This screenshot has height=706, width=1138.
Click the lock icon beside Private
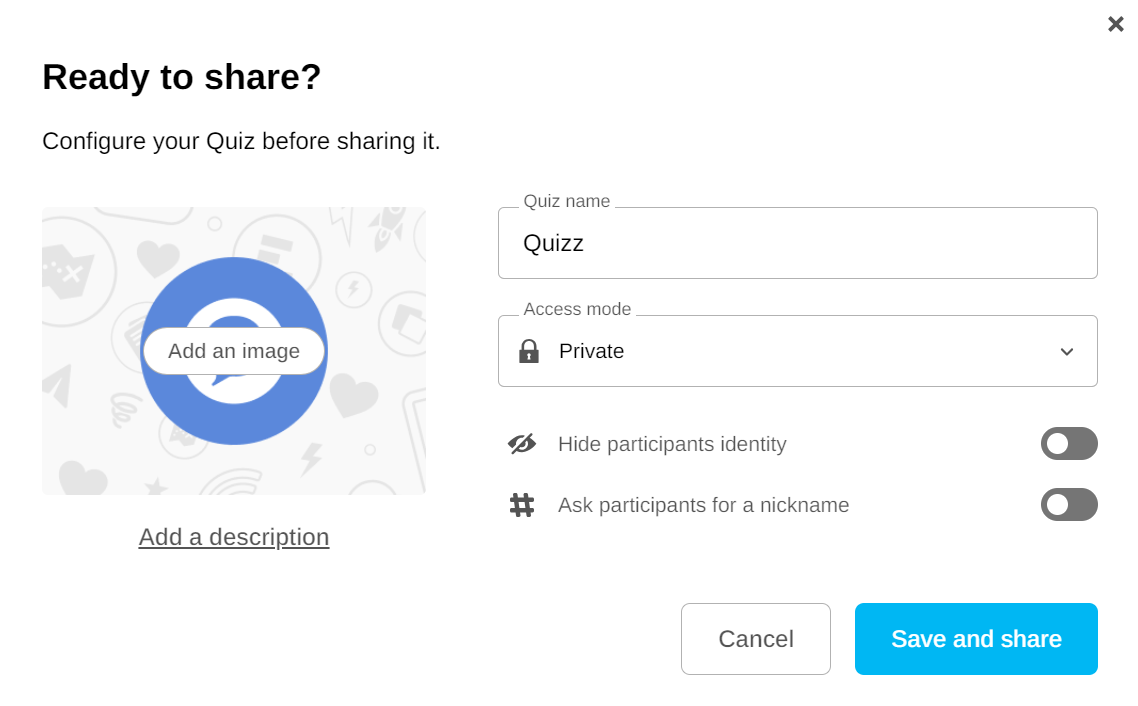click(x=529, y=351)
